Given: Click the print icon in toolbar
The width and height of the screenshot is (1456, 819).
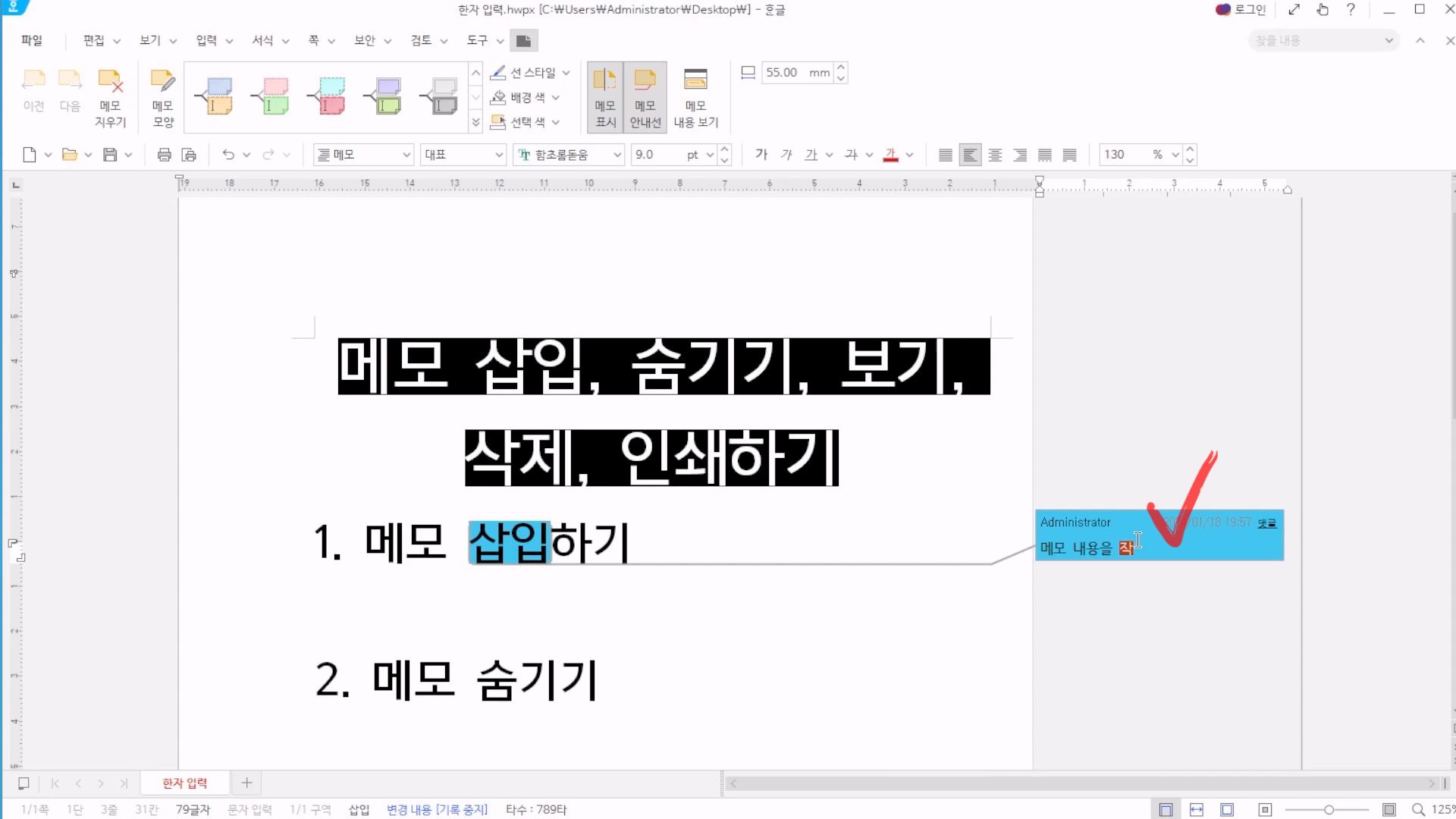Looking at the screenshot, I should pos(164,155).
